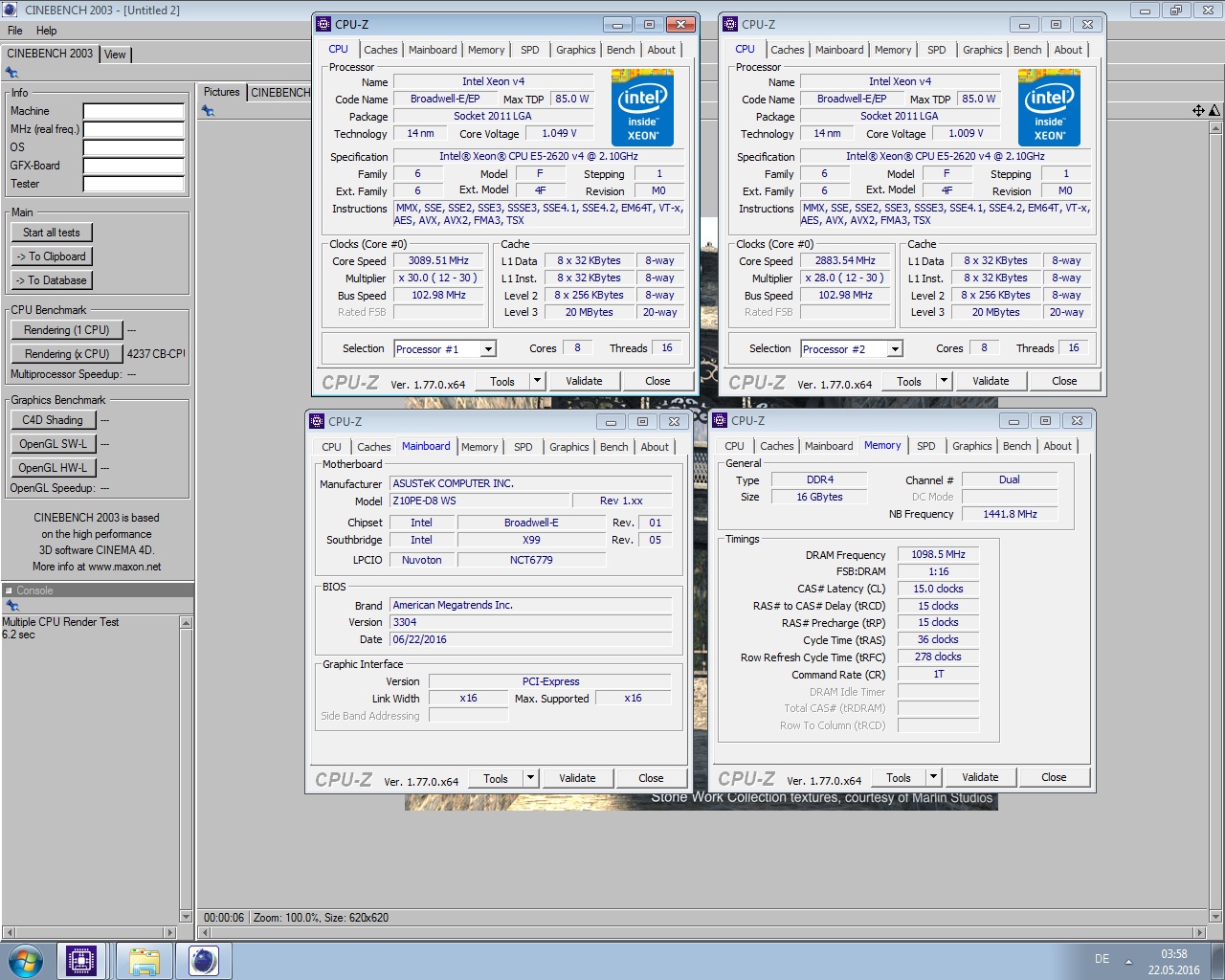The height and width of the screenshot is (980, 1225).
Task: Open SPD tab in Memory CPU-Z window
Action: point(926,446)
